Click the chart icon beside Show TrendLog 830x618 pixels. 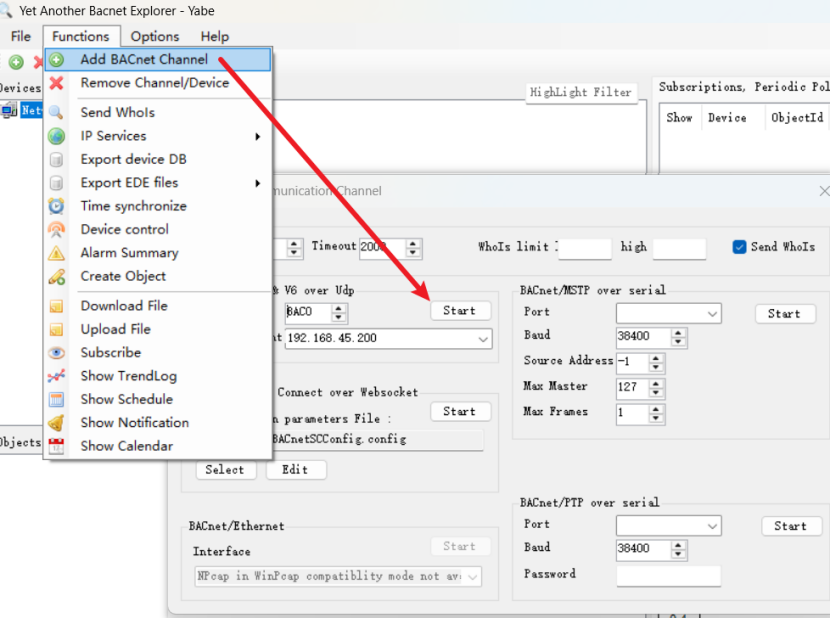[57, 376]
